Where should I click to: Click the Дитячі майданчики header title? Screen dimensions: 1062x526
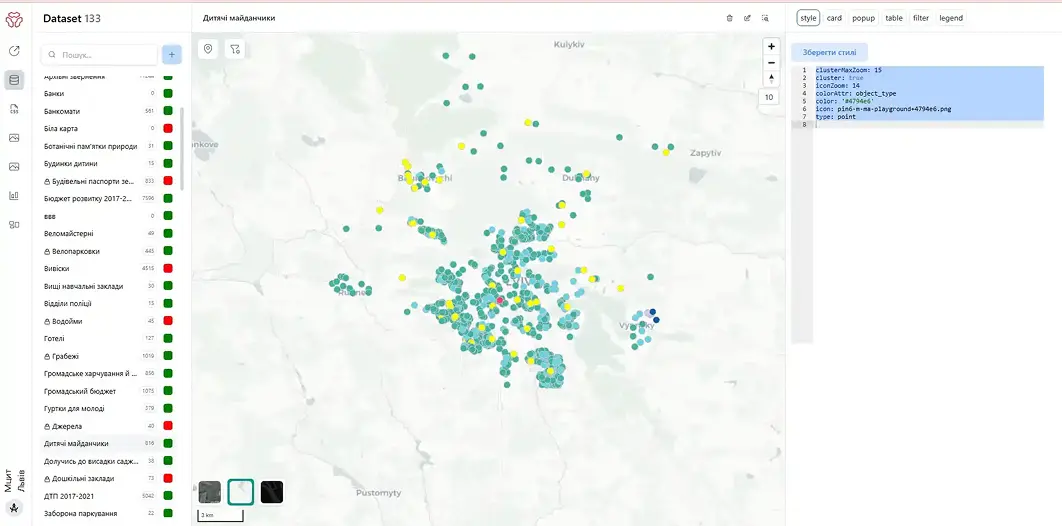click(x=239, y=18)
